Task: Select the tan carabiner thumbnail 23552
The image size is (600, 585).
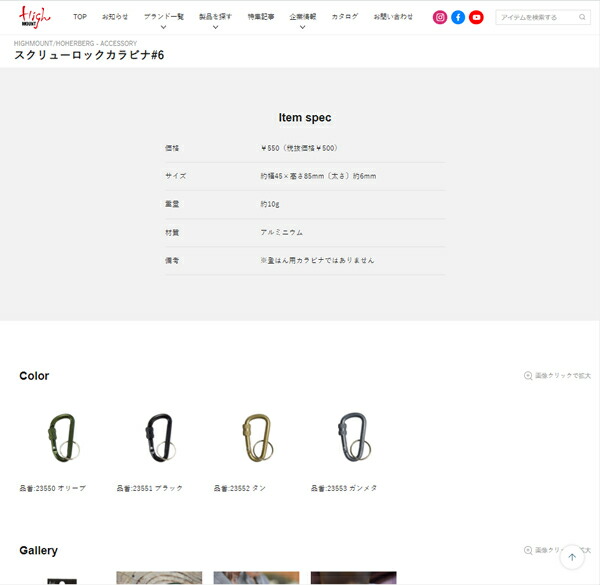Action: pos(258,437)
